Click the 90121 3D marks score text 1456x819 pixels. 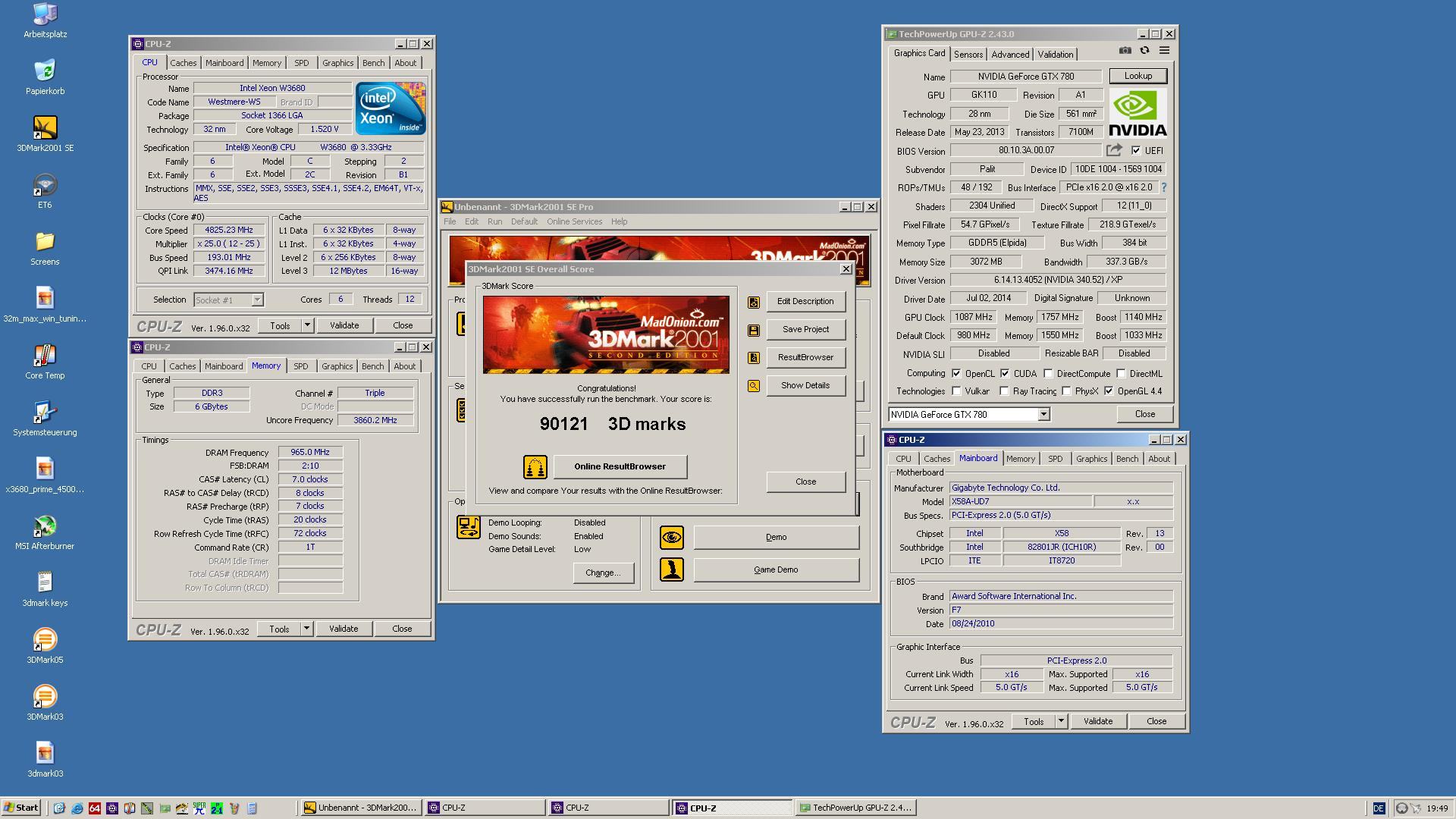(x=613, y=425)
